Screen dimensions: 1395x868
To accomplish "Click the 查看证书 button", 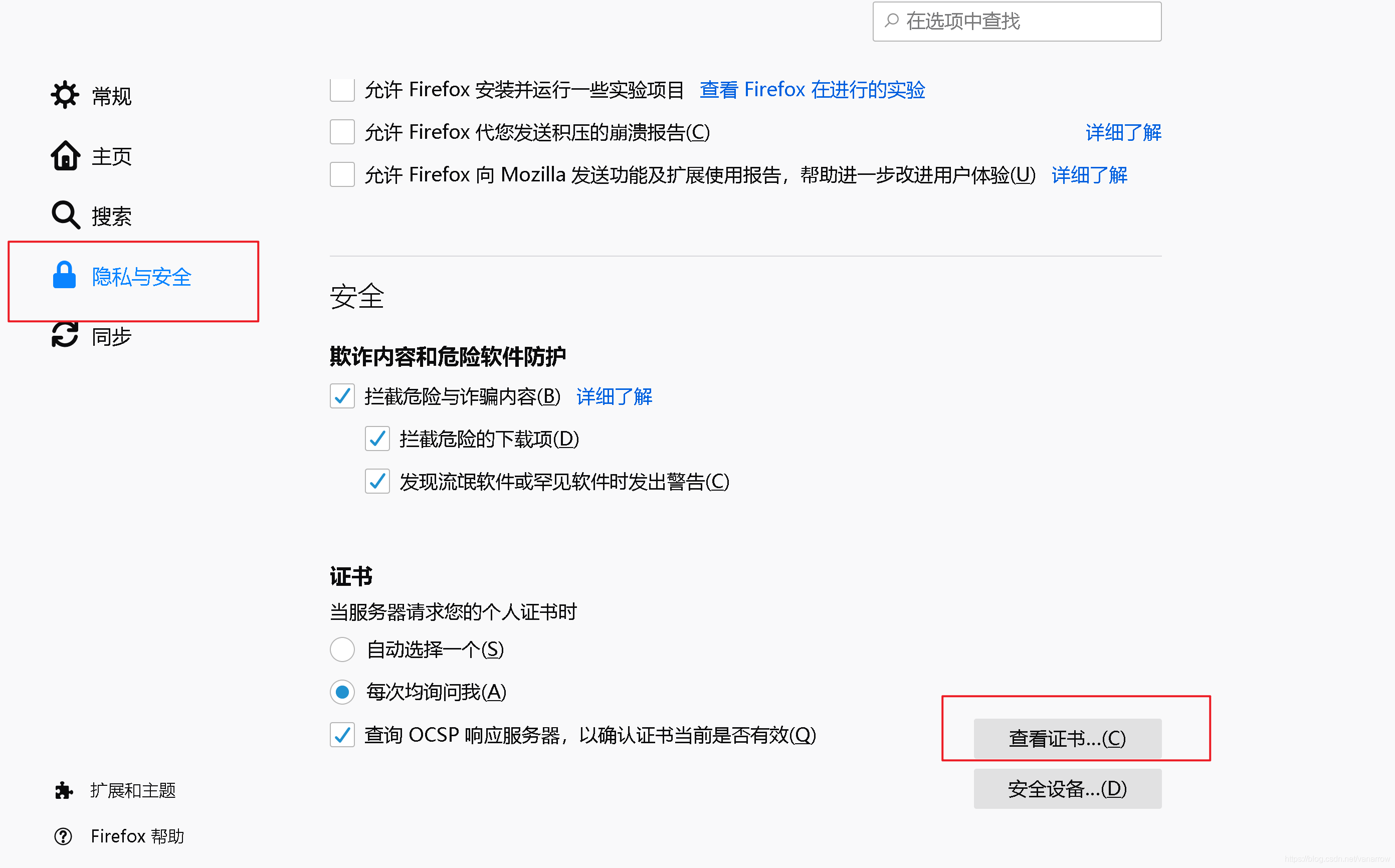I will (x=1067, y=738).
